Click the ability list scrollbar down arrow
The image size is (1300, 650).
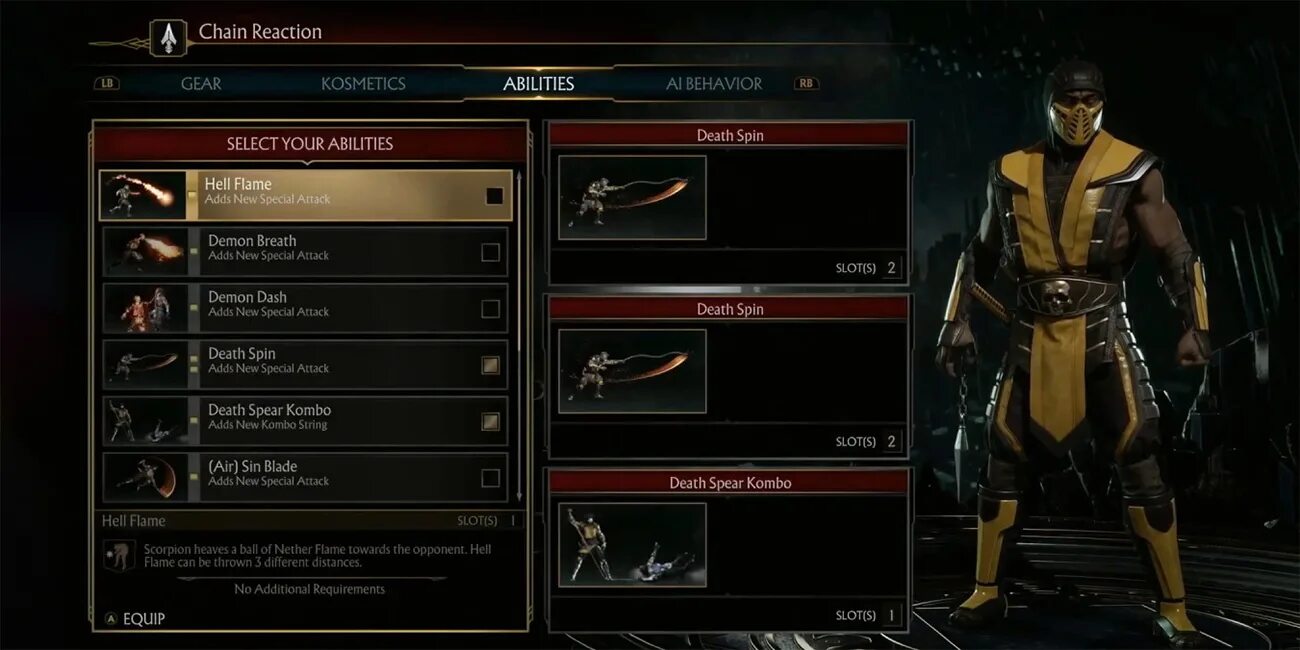point(518,497)
